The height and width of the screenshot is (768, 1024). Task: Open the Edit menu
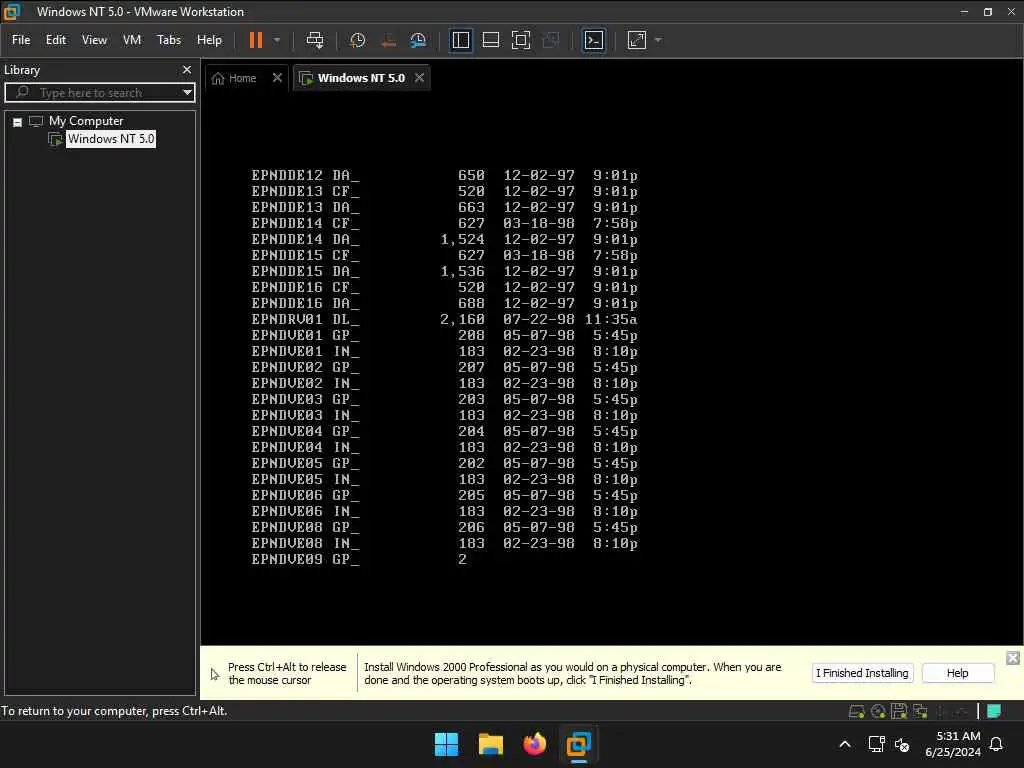(56, 40)
